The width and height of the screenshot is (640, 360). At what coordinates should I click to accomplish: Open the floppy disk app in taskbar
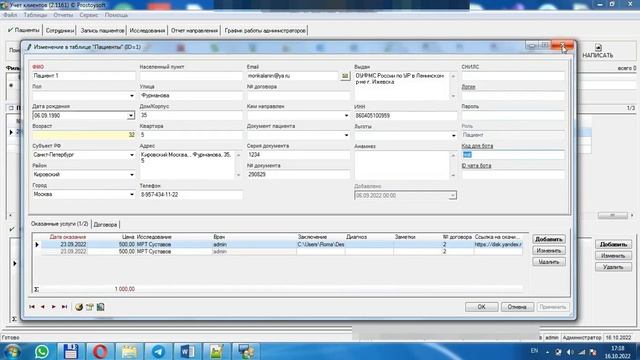pos(71,351)
